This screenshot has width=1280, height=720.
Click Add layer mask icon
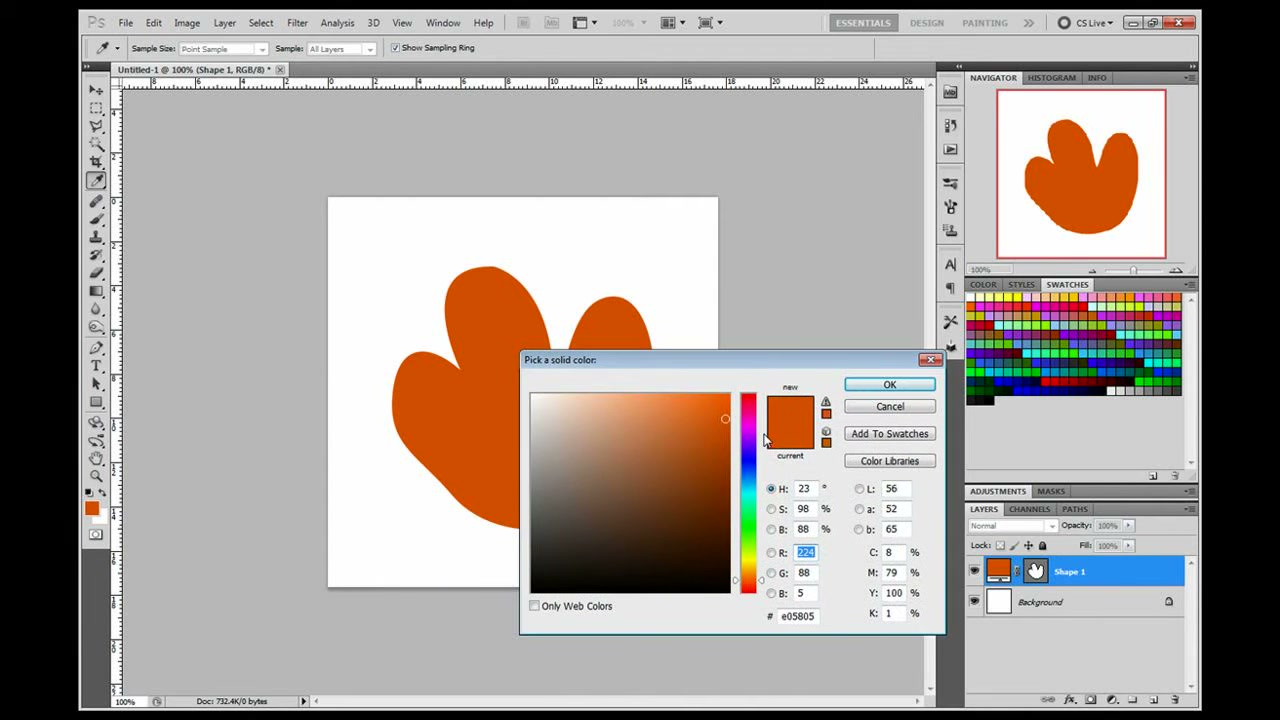1091,700
